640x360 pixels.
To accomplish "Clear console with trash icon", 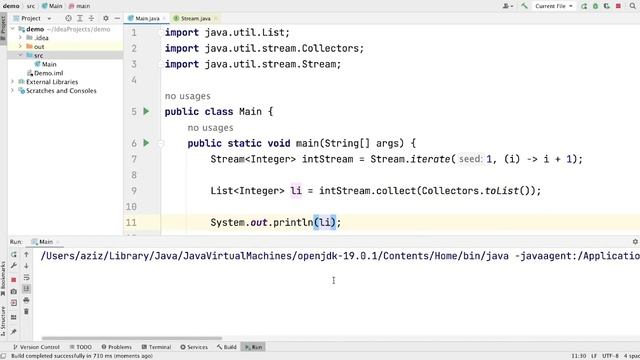I will 27,311.
